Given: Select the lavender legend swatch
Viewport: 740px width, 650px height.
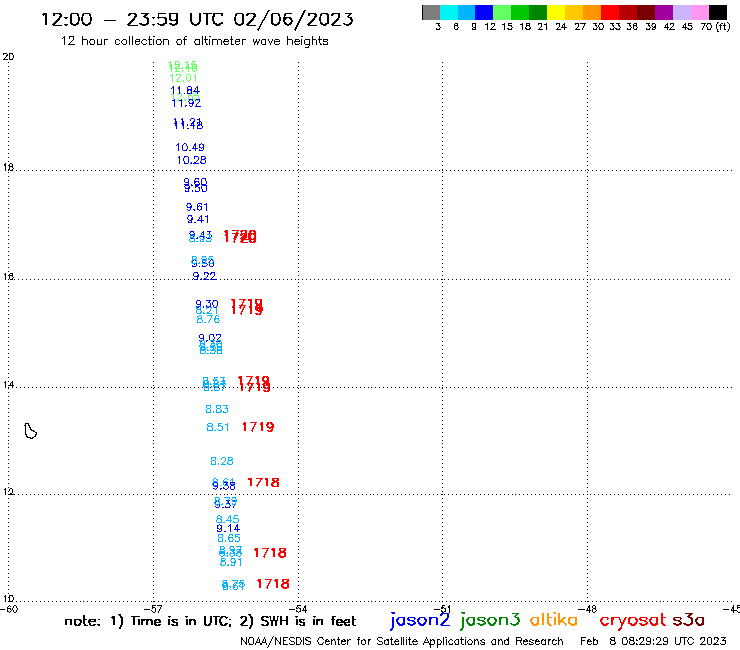Looking at the screenshot, I should pos(681,12).
